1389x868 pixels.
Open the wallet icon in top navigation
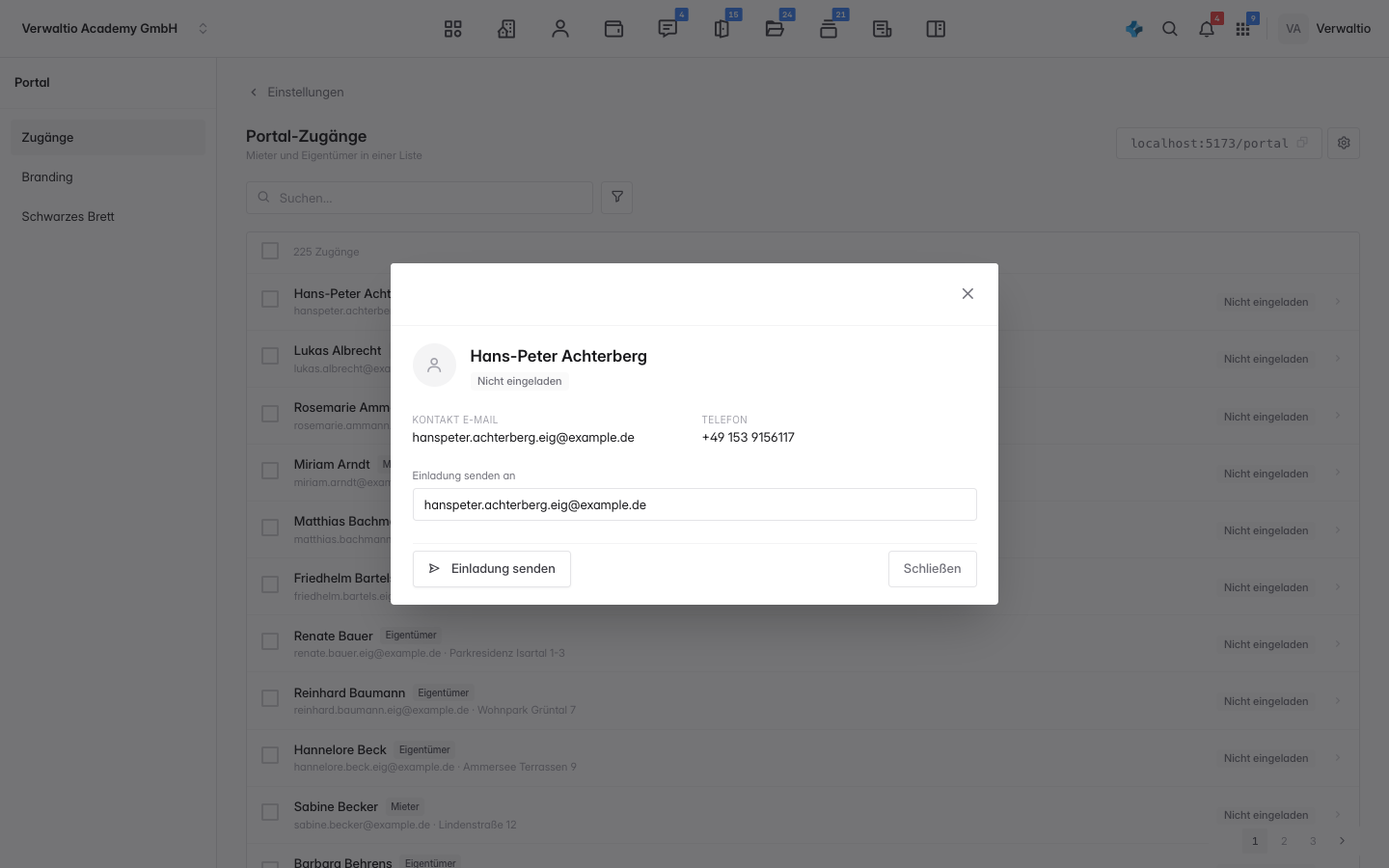click(613, 29)
